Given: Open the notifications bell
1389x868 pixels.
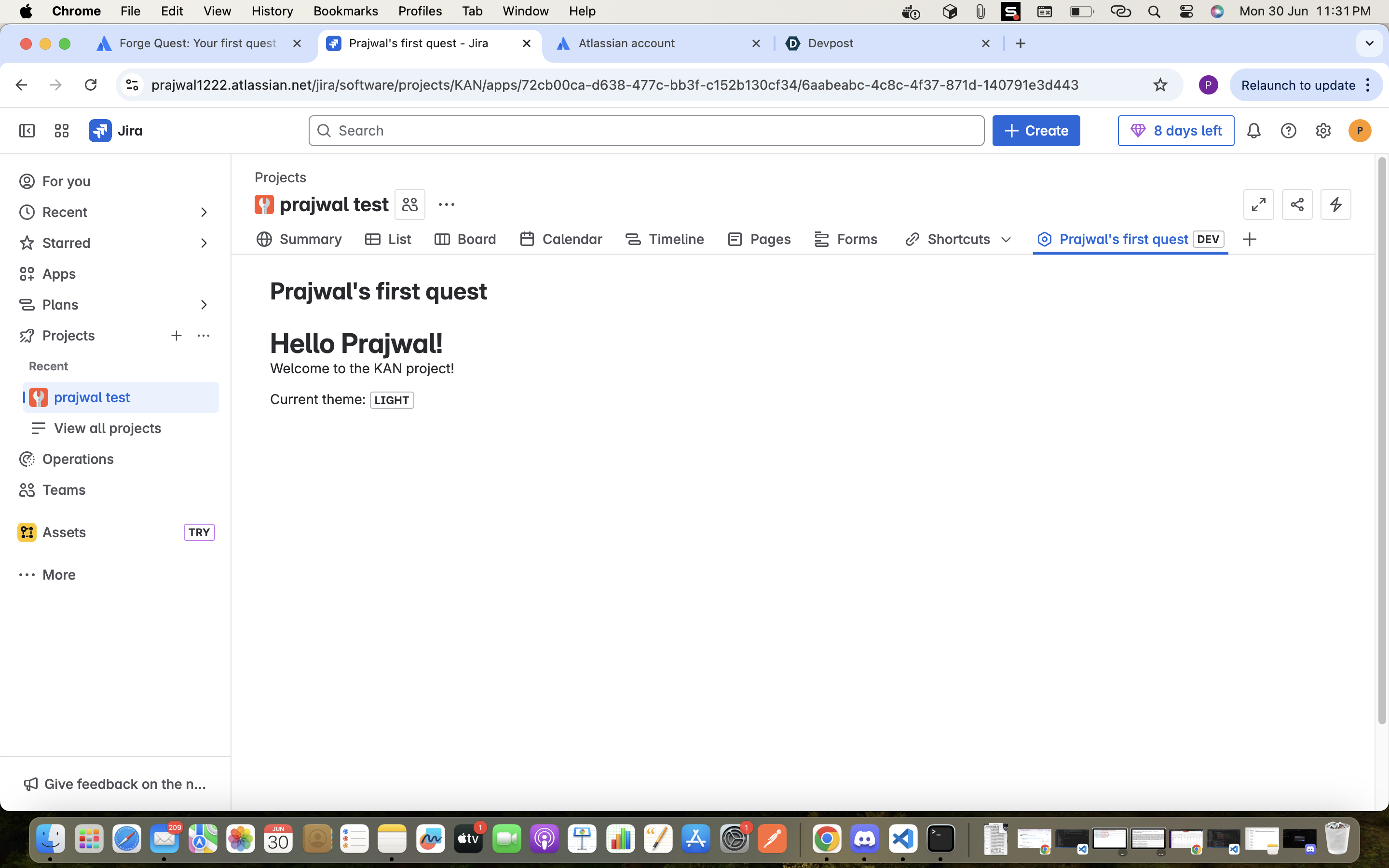Looking at the screenshot, I should [1253, 131].
